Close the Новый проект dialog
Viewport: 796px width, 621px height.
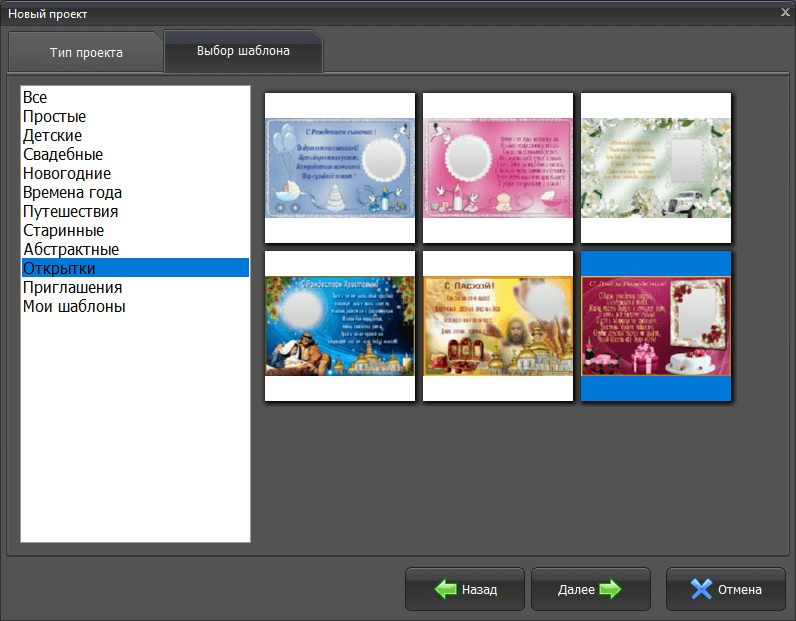tap(785, 12)
